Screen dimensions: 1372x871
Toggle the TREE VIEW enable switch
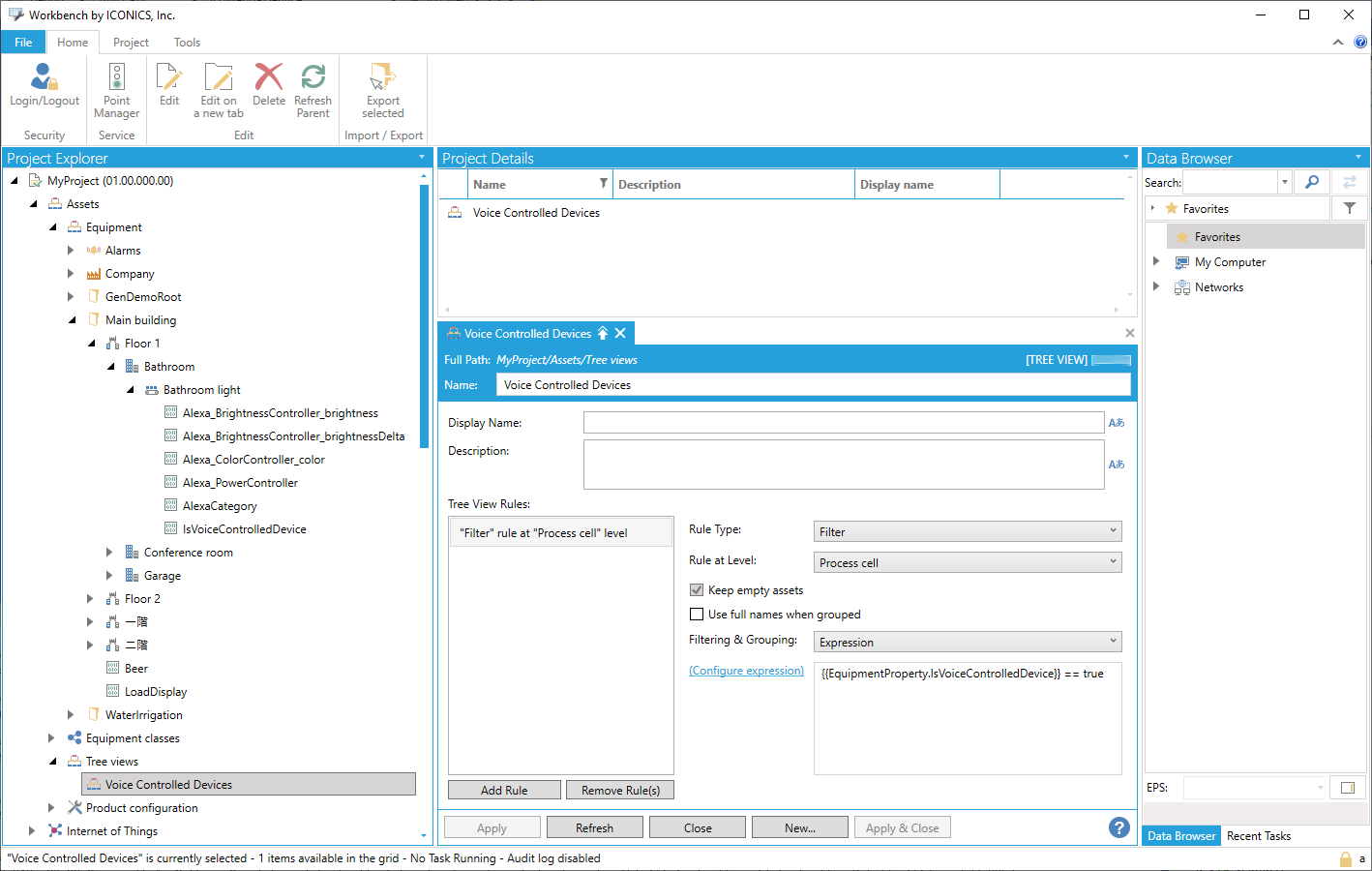point(1111,360)
